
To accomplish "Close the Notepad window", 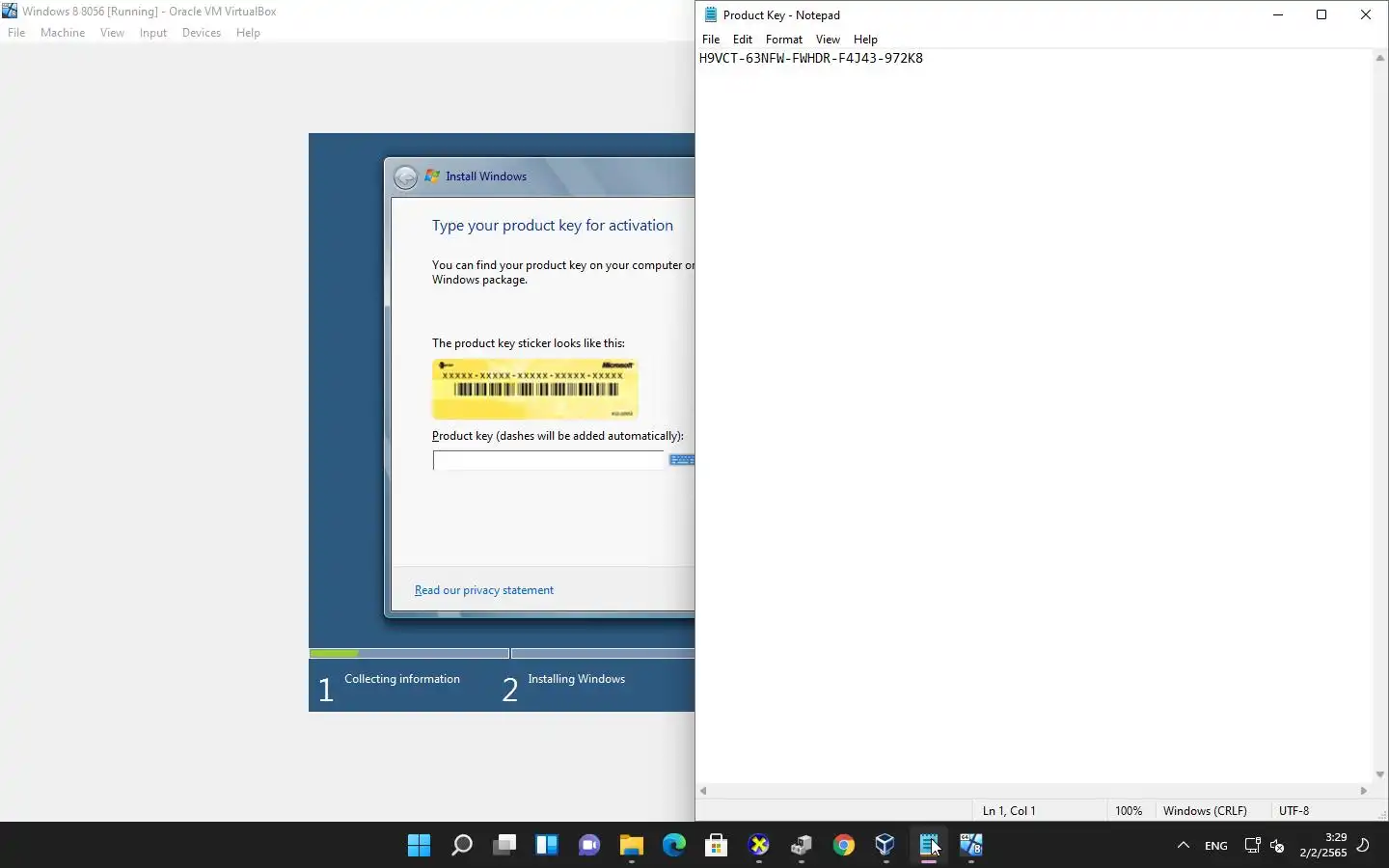I will coord(1366,14).
